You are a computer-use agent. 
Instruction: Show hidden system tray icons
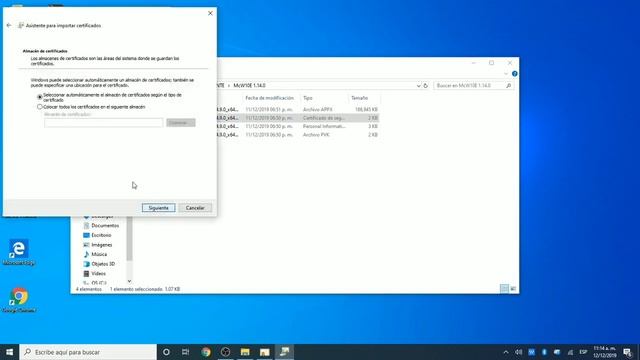(x=506, y=352)
